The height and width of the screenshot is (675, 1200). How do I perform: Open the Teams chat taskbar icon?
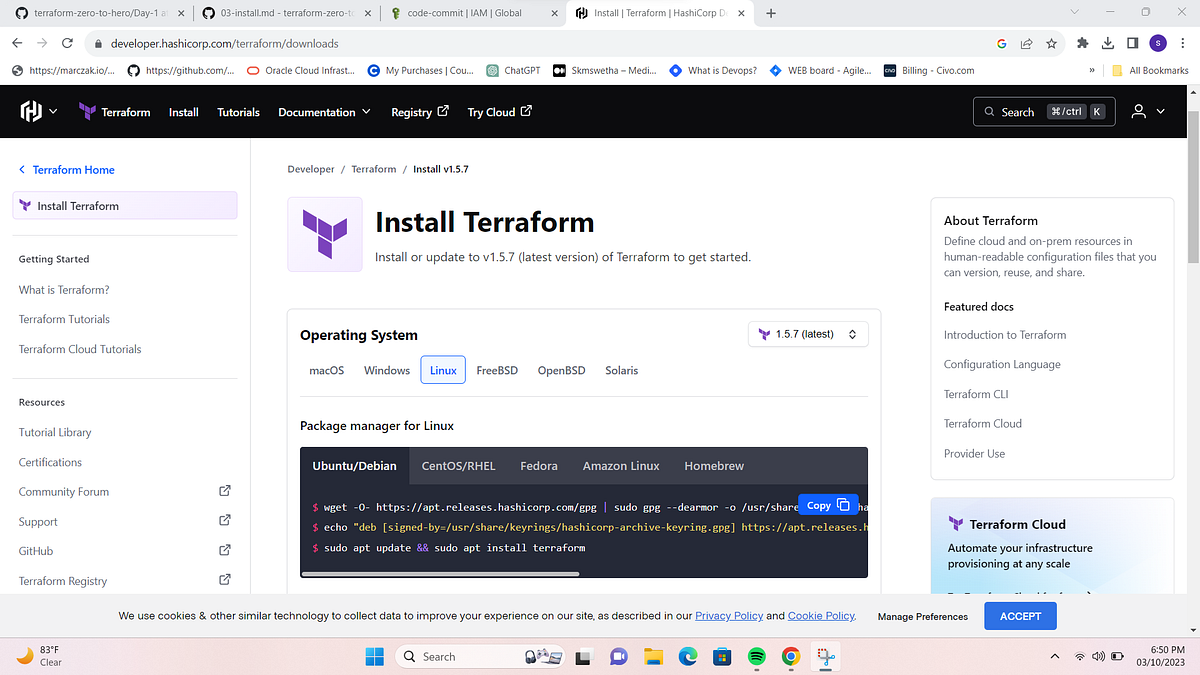[618, 657]
